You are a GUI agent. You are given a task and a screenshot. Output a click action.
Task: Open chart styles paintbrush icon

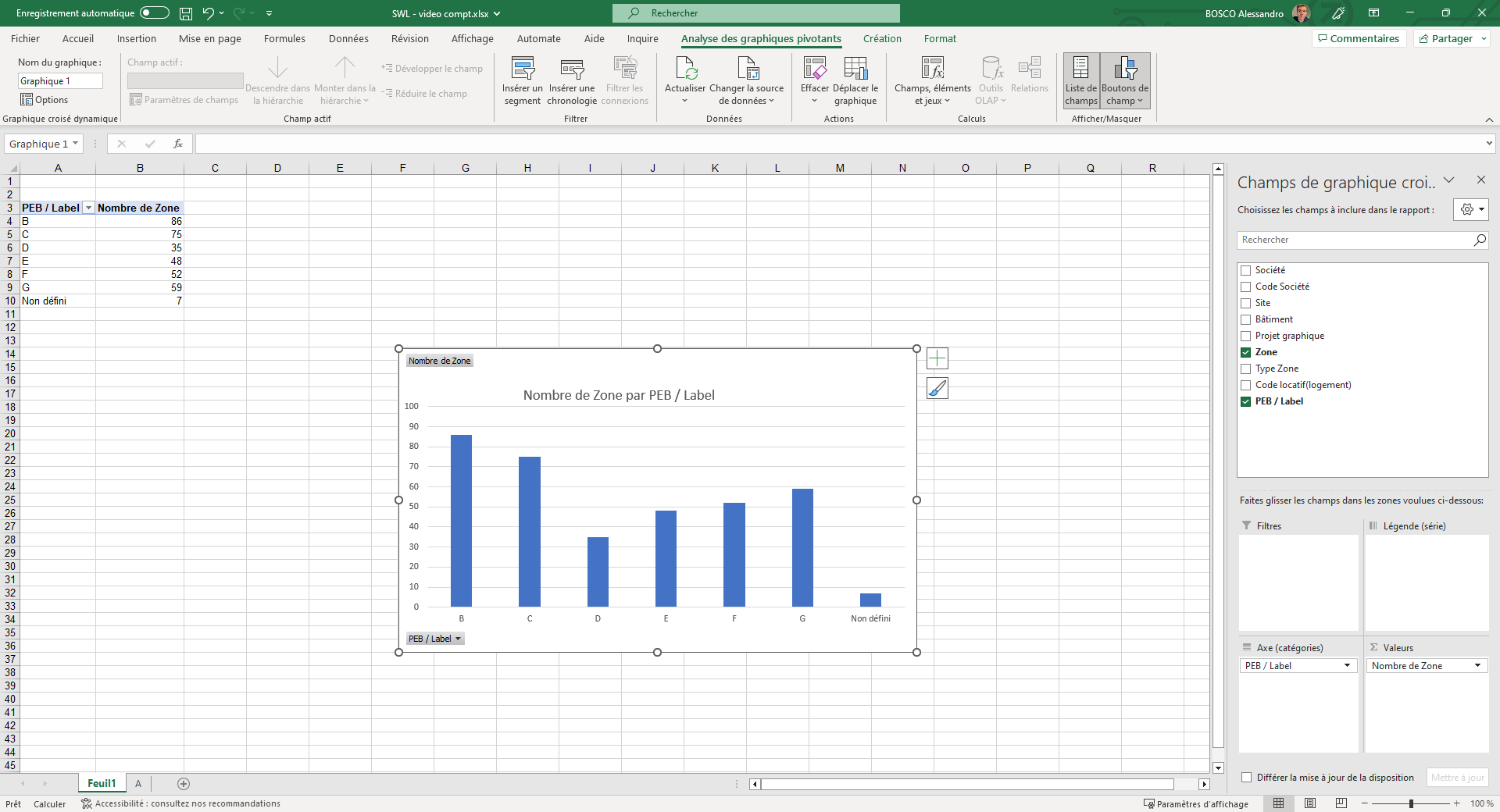click(937, 388)
